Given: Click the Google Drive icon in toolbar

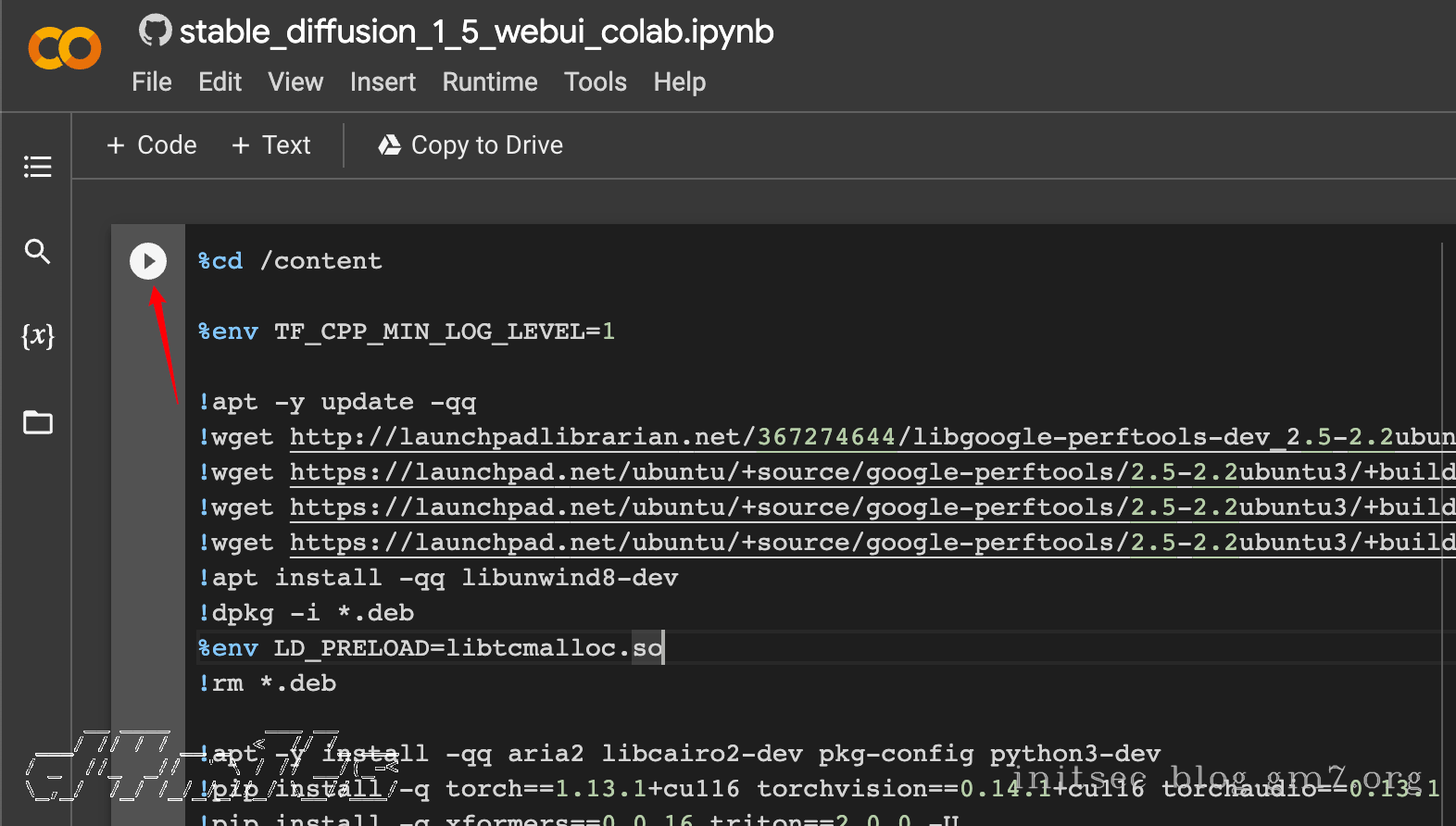Looking at the screenshot, I should point(390,145).
